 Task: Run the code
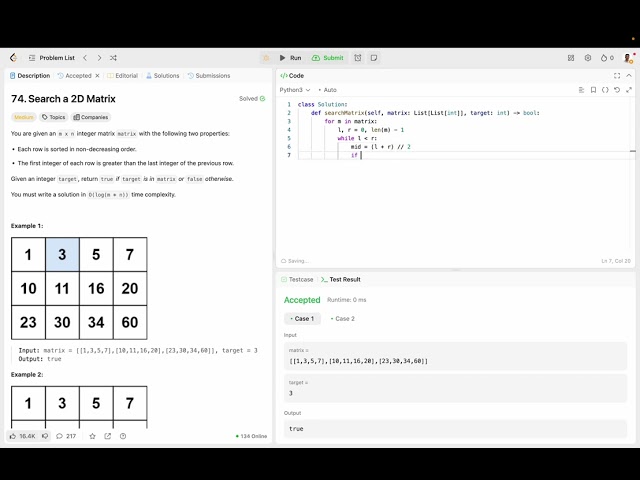tap(291, 58)
